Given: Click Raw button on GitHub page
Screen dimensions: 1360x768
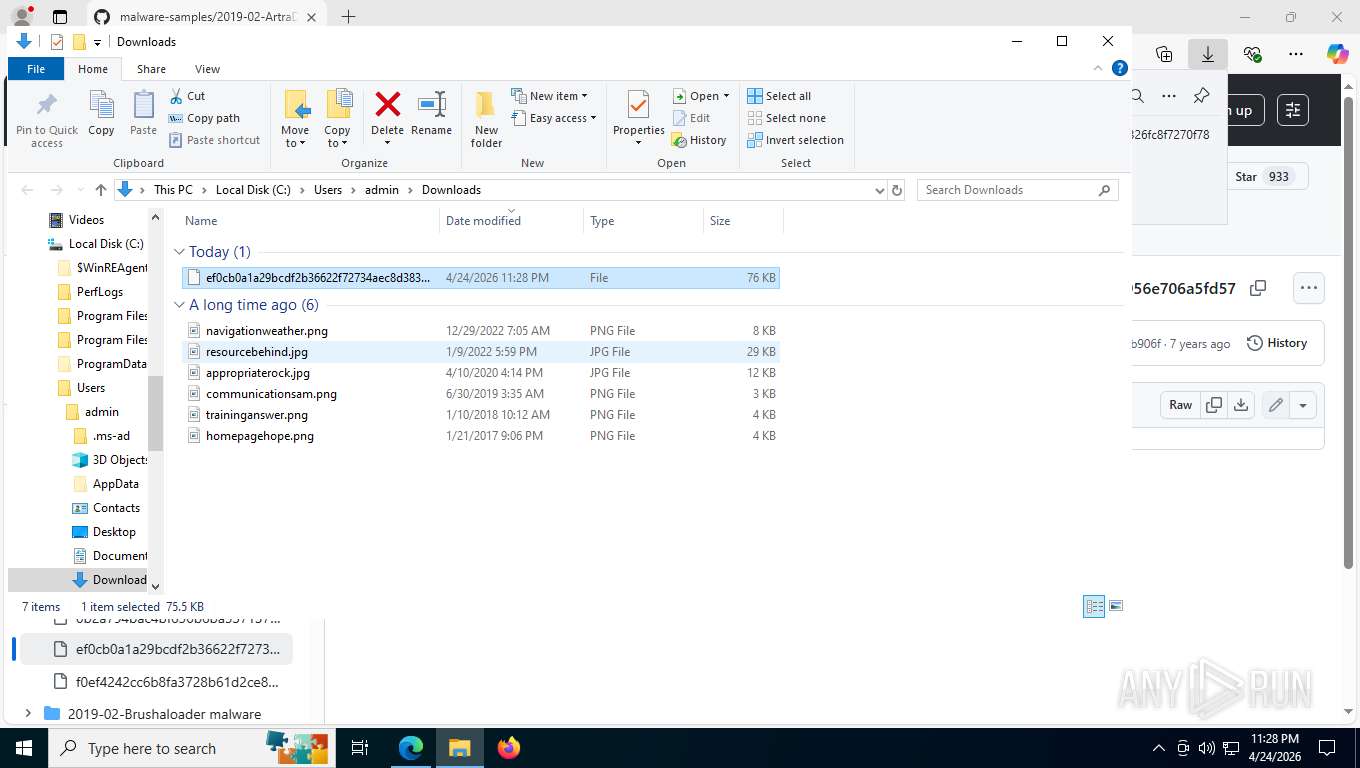Looking at the screenshot, I should pyautogui.click(x=1180, y=405).
